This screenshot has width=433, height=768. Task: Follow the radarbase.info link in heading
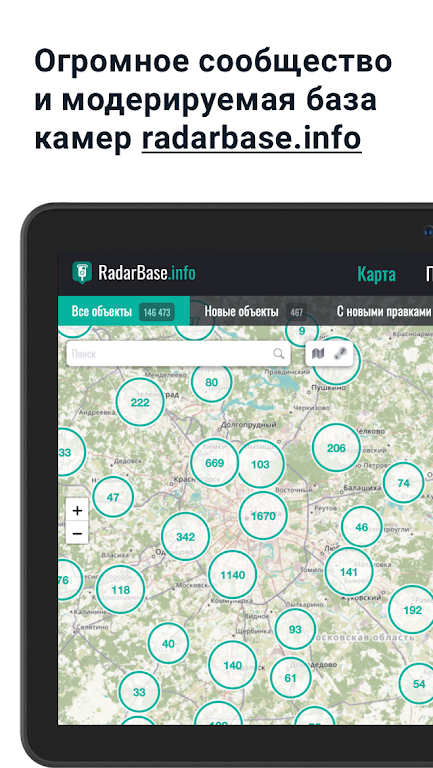pyautogui.click(x=252, y=139)
